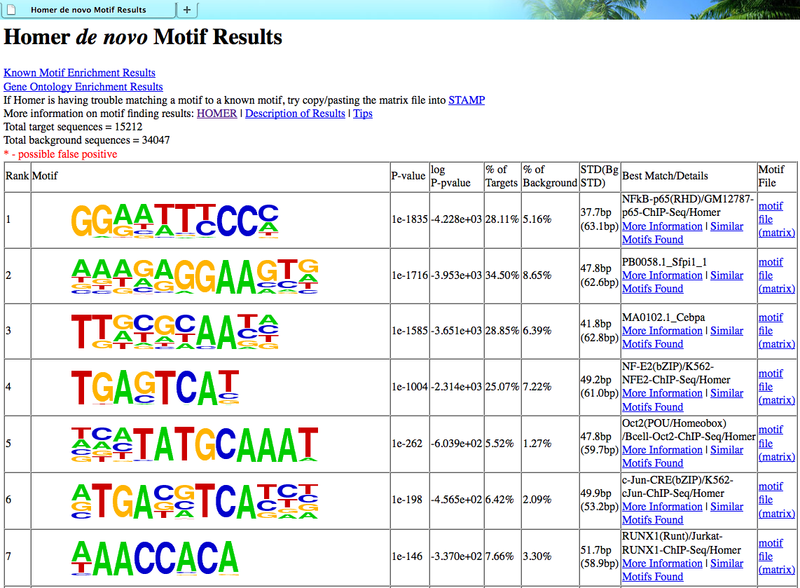
Task: Visit the HOMER link
Action: coord(217,113)
